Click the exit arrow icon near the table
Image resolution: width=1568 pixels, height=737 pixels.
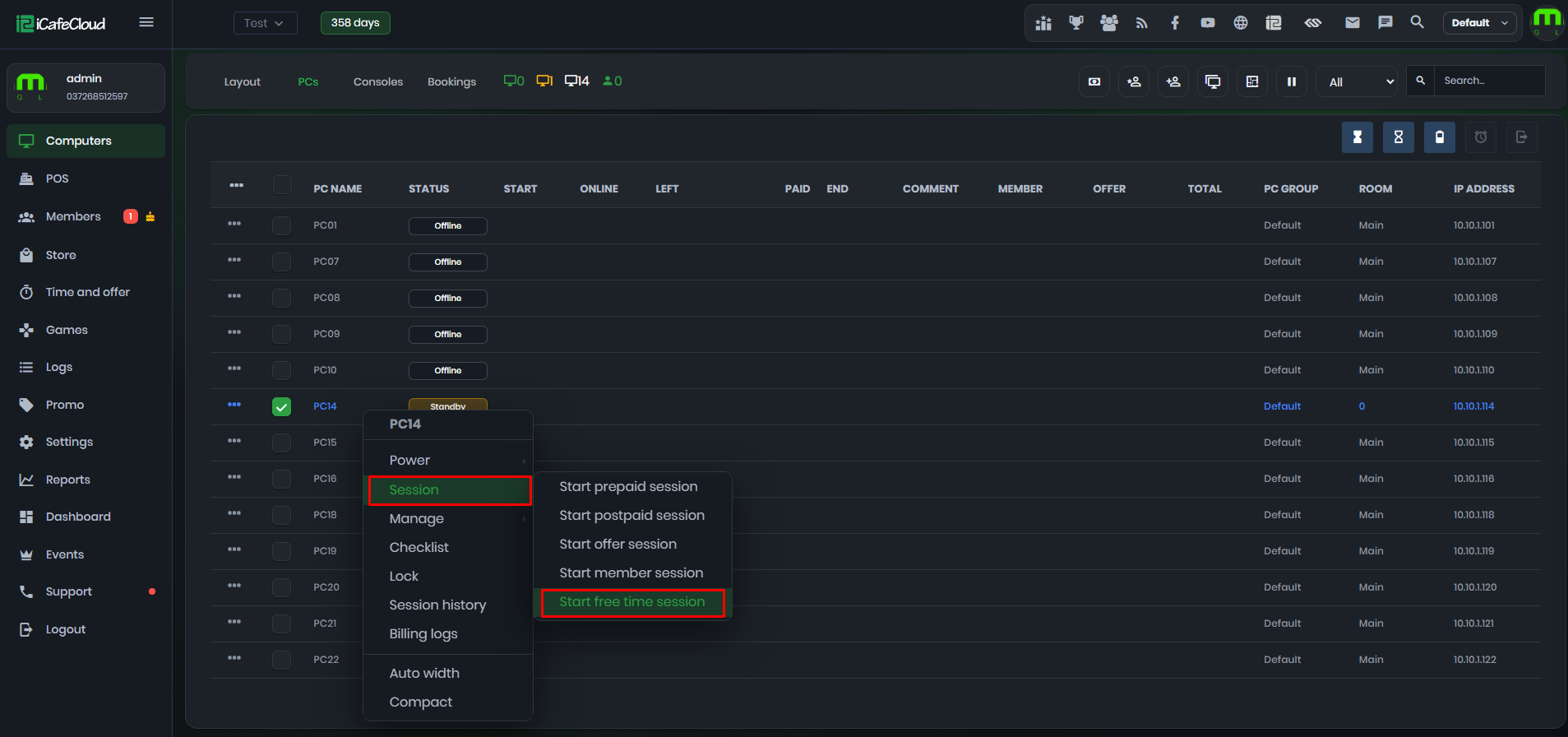tap(1522, 137)
